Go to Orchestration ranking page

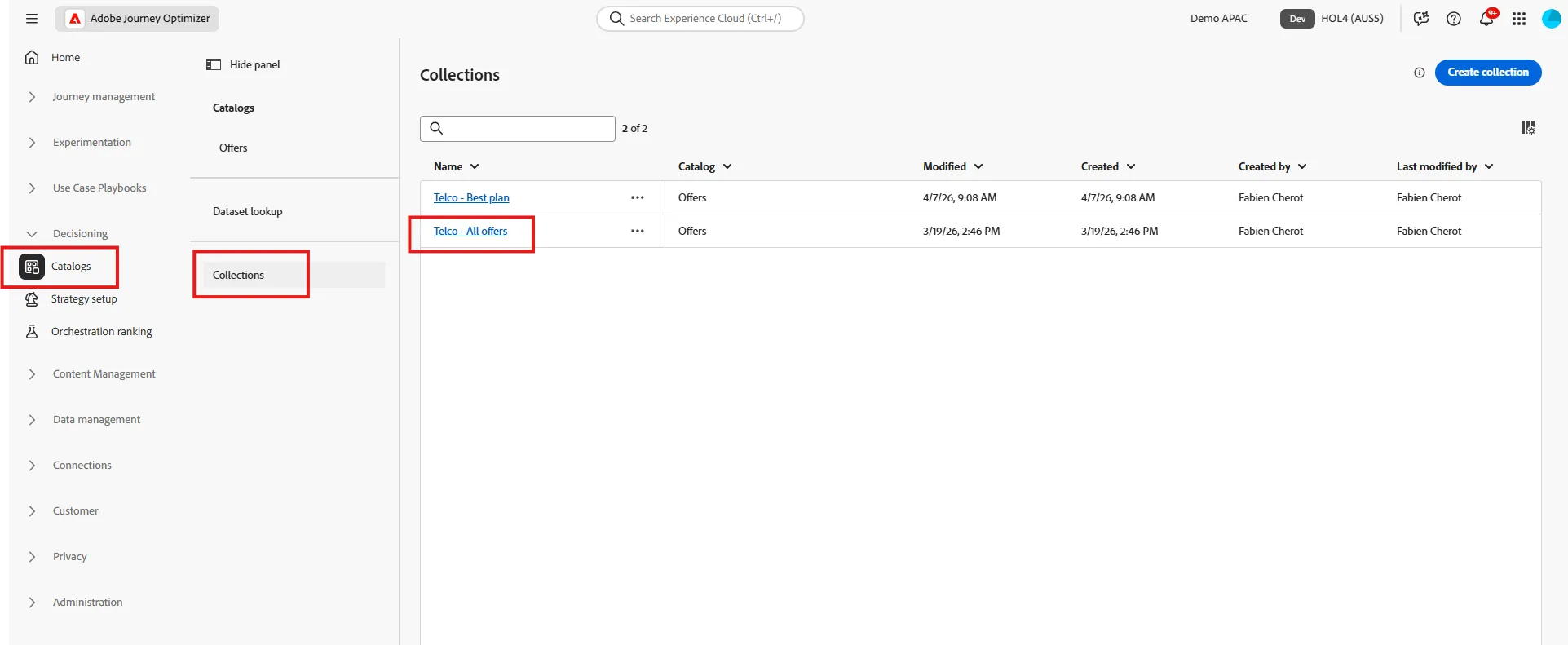pos(101,332)
